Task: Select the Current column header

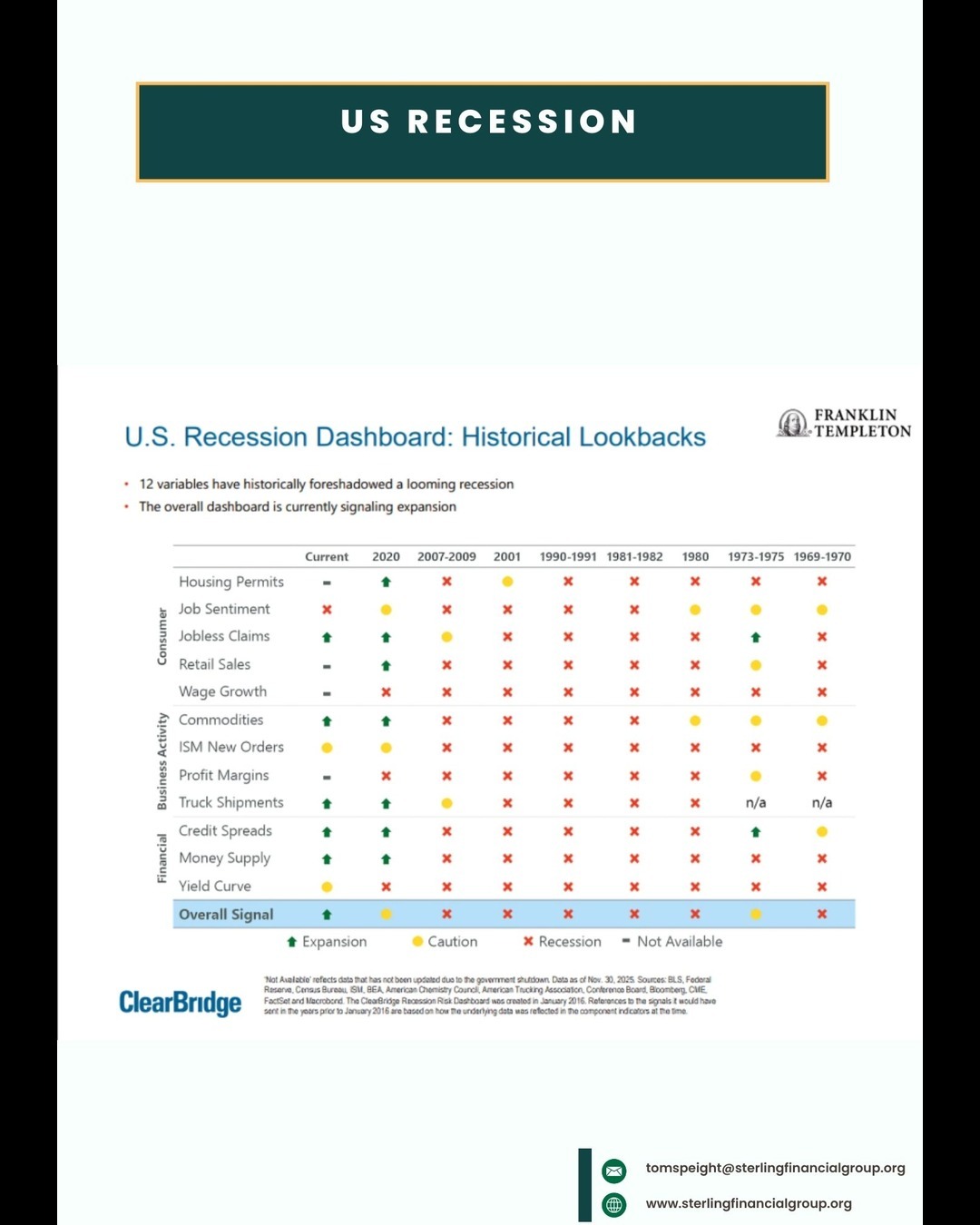Action: [x=327, y=557]
